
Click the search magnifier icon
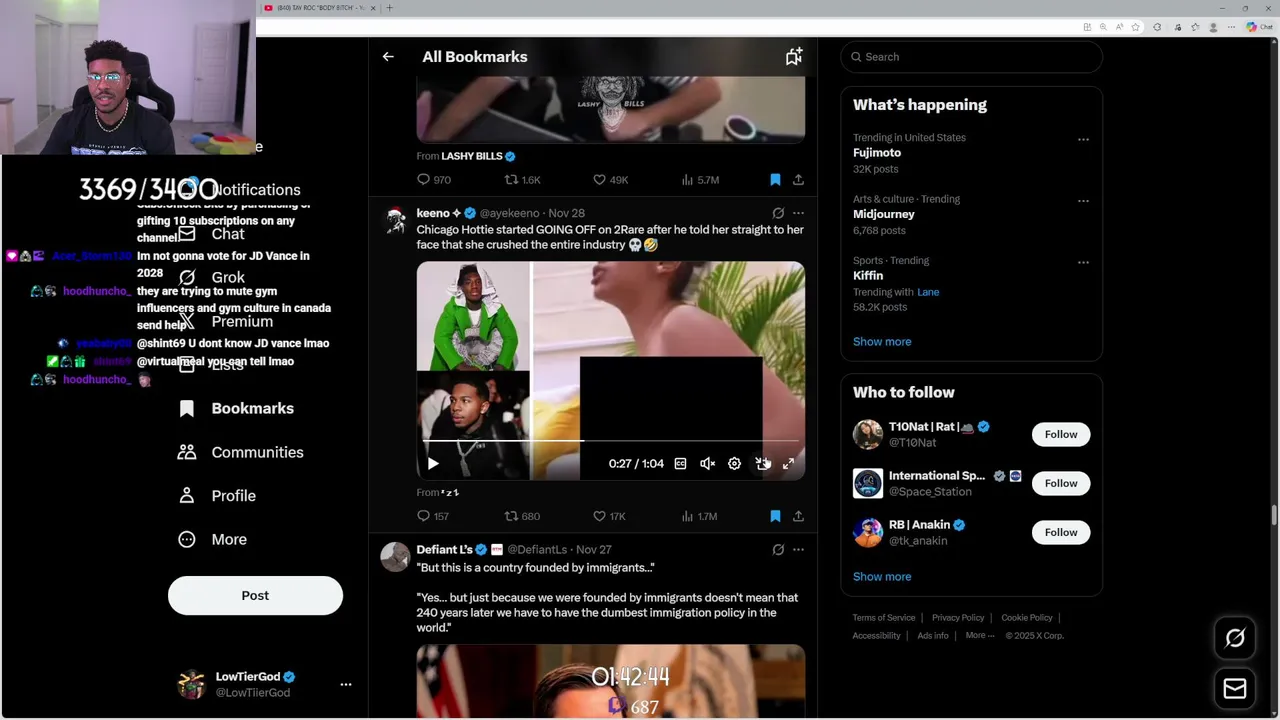point(856,57)
